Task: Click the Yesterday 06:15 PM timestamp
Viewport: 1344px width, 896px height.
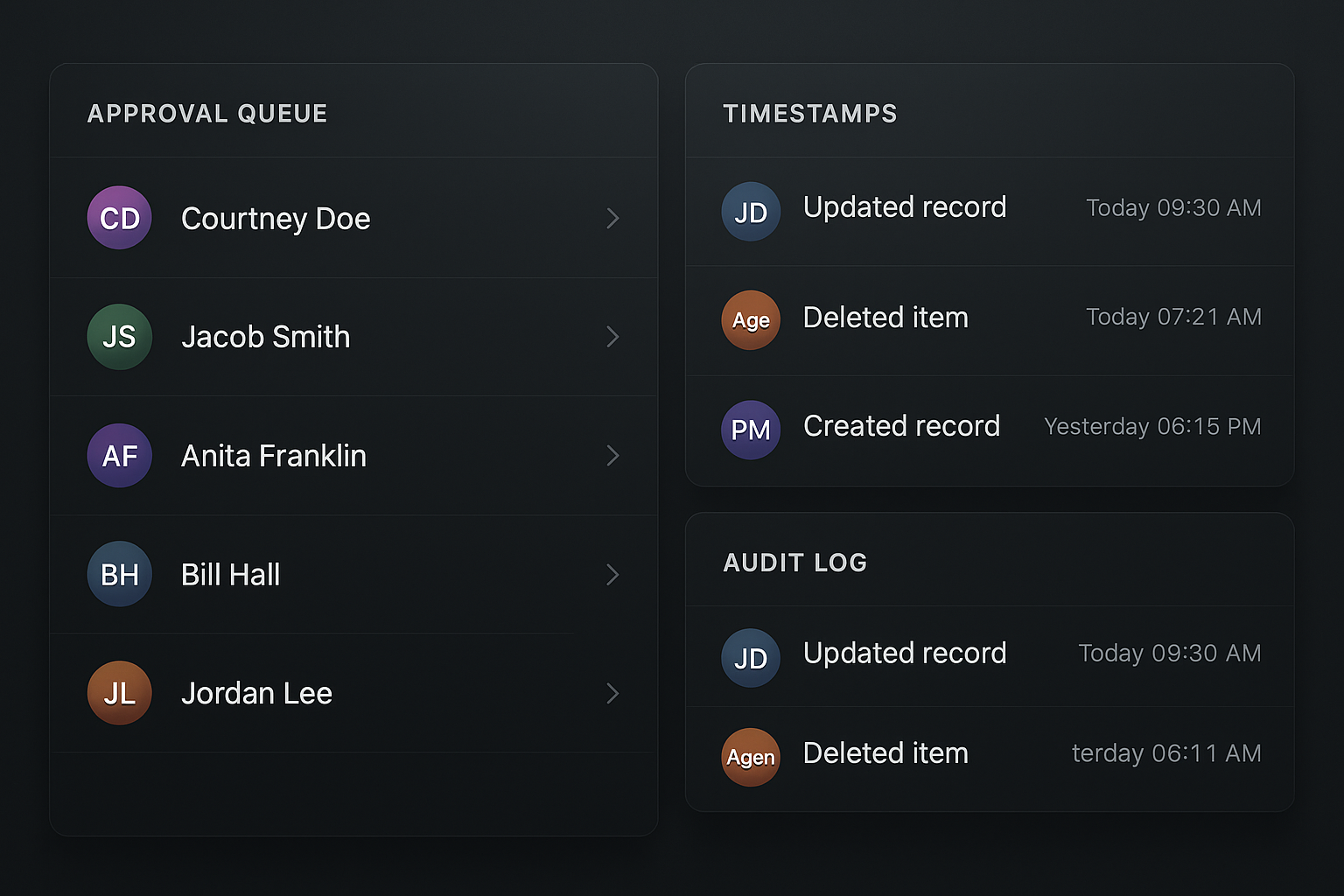Action: pos(1152,426)
